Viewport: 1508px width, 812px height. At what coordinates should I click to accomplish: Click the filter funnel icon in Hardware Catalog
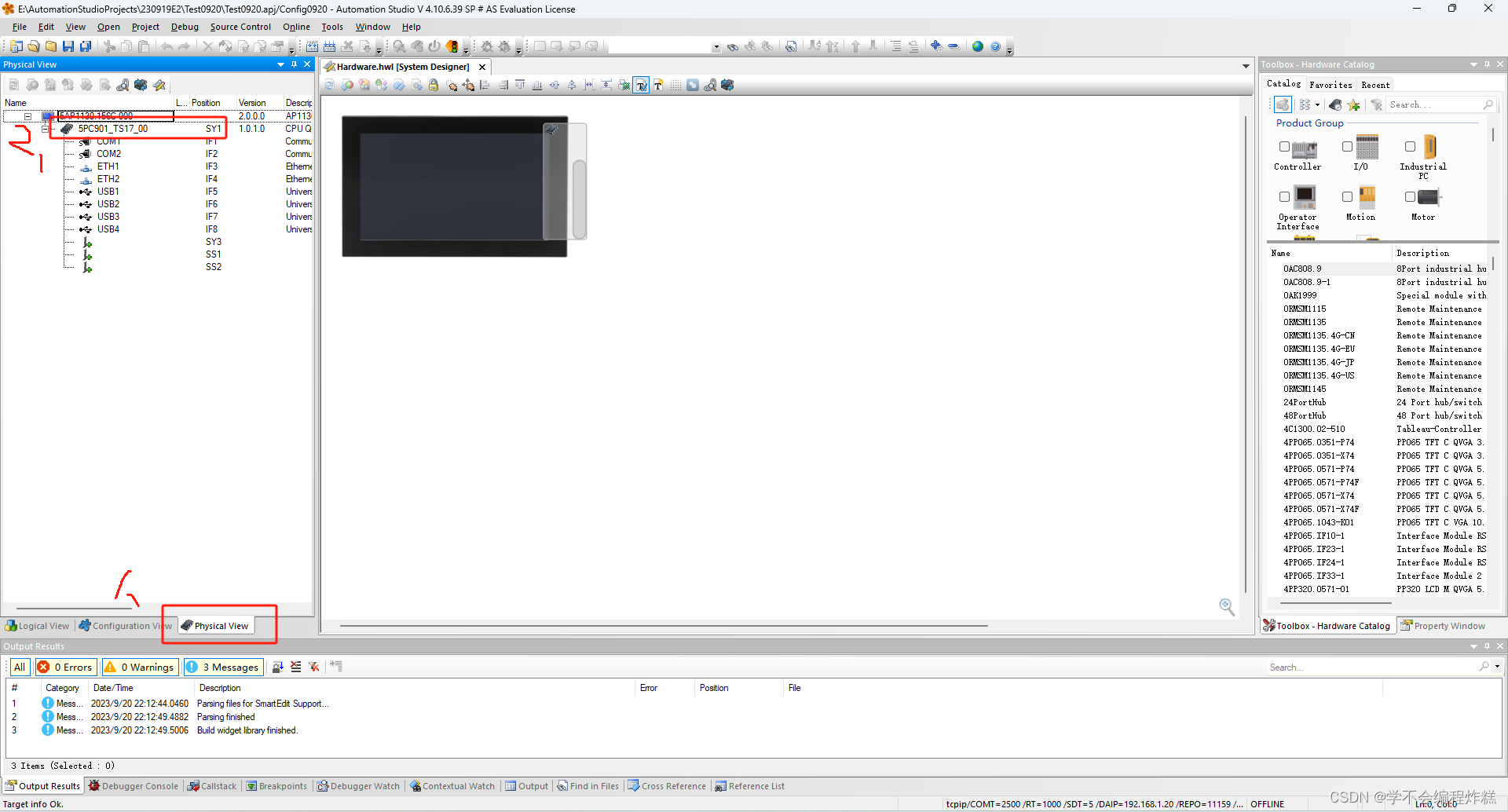pos(1376,104)
